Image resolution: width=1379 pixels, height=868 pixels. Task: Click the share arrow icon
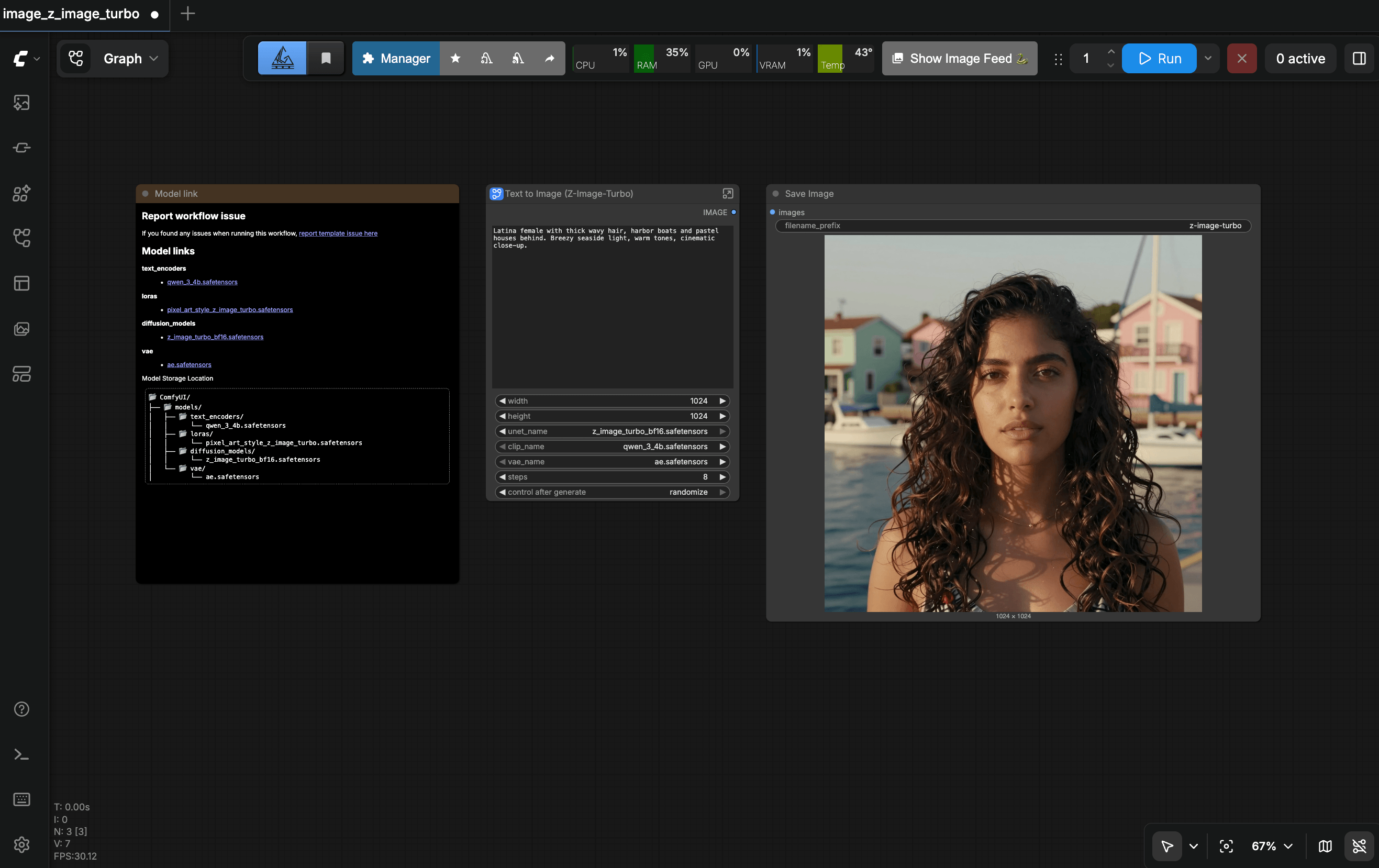tap(549, 59)
